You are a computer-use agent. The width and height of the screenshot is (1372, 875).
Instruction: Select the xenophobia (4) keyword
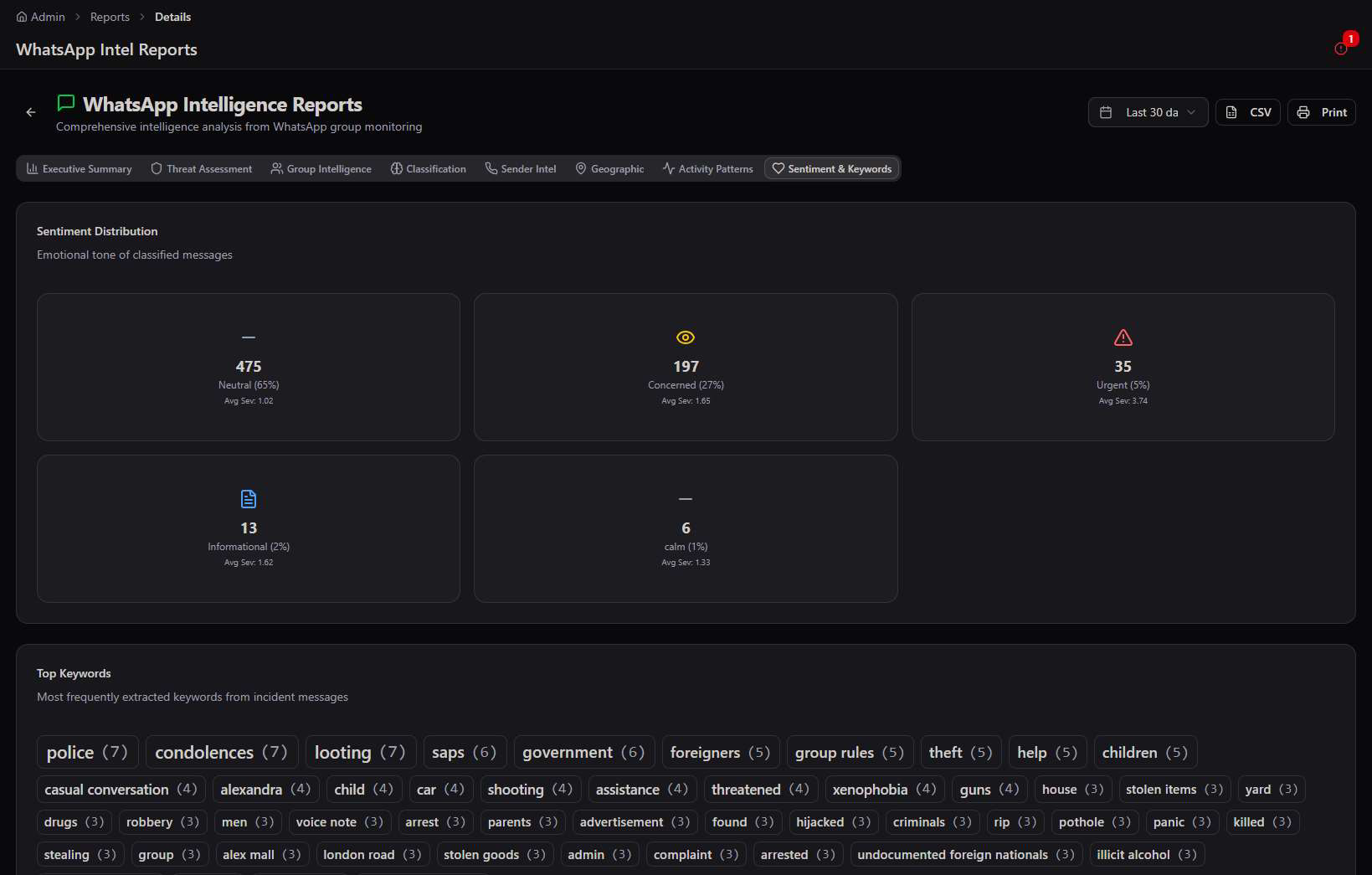click(885, 789)
